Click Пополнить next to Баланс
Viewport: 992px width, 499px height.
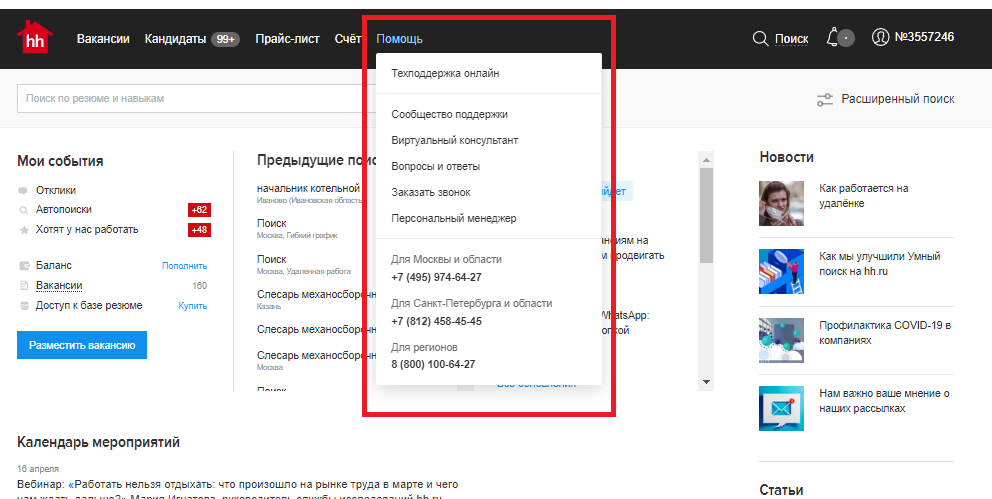coord(184,266)
